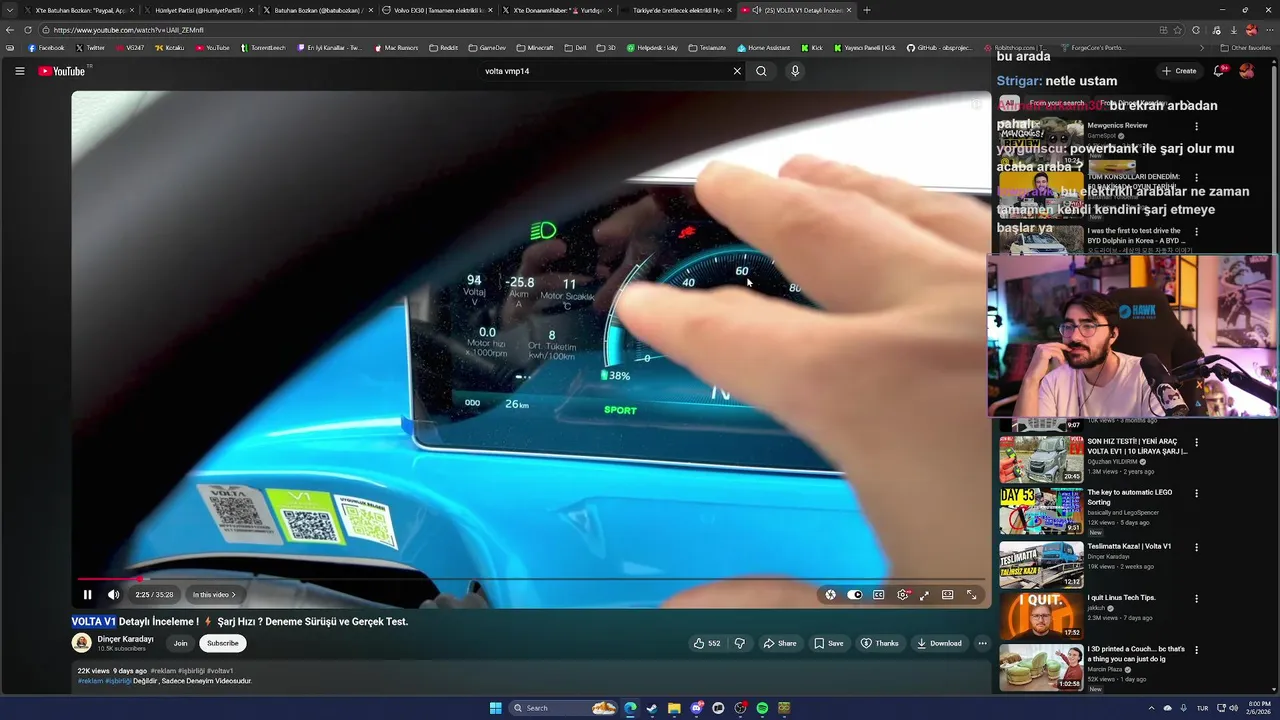1280x720 pixels.
Task: Switch to Türkiye'de üretilecek elektrikli tab
Action: pos(676,10)
